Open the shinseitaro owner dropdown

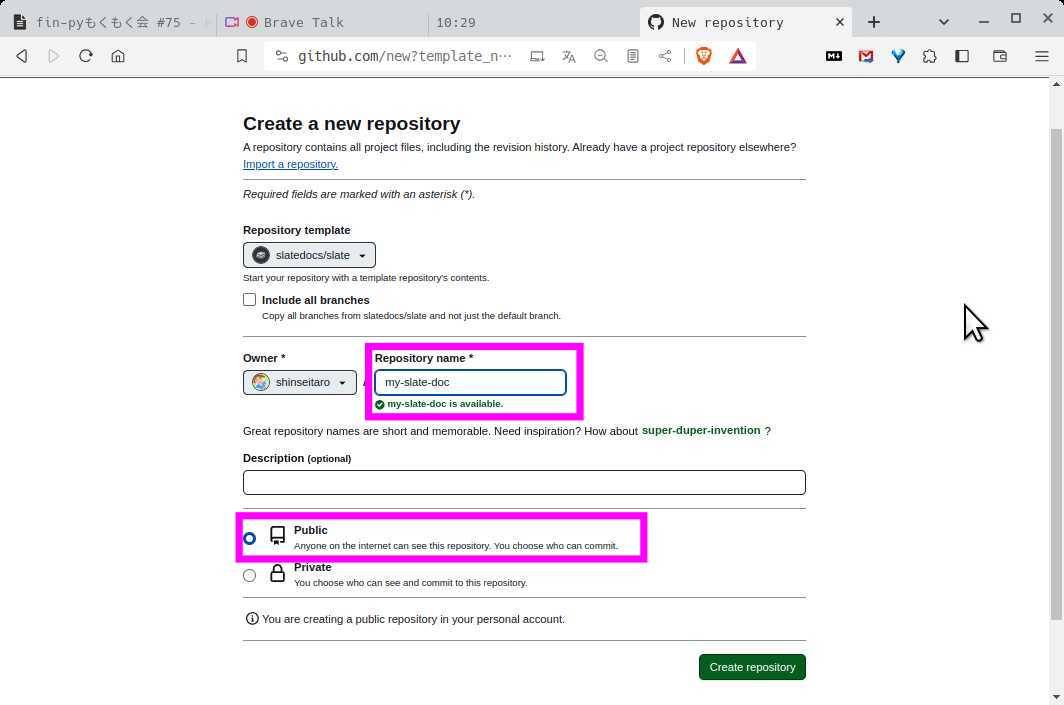299,383
